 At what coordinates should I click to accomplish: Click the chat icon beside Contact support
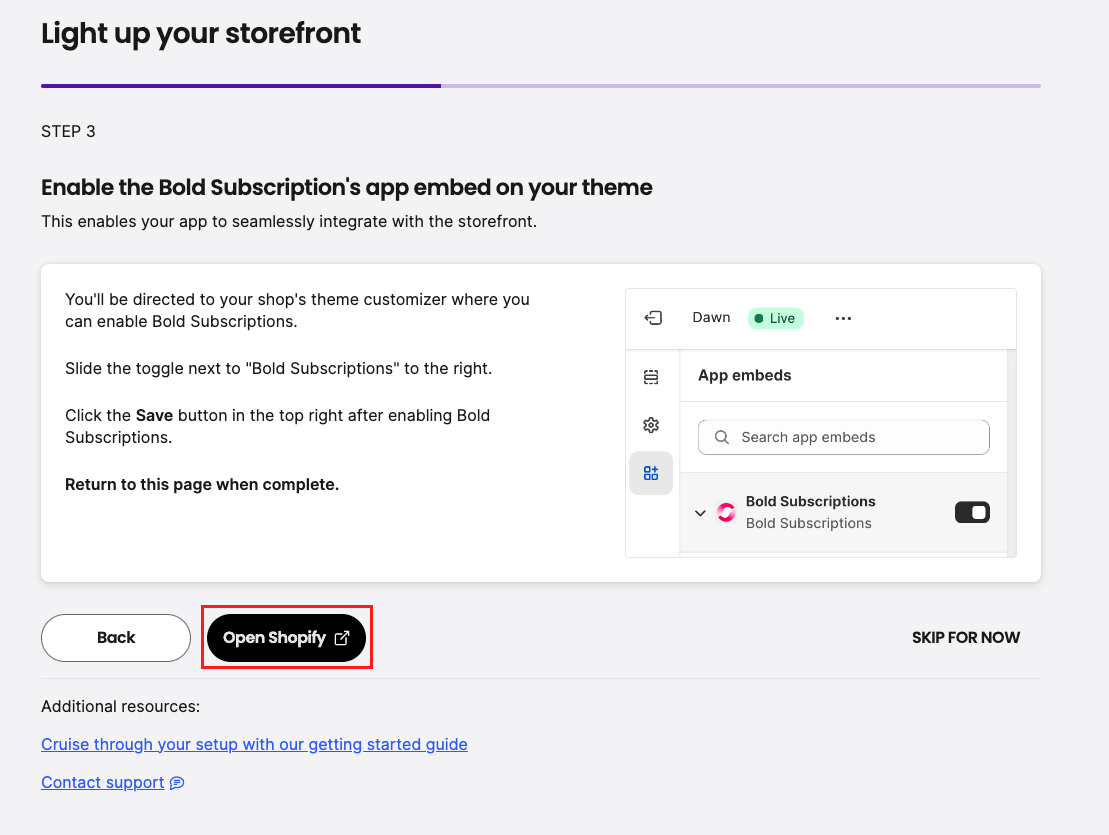[x=177, y=782]
